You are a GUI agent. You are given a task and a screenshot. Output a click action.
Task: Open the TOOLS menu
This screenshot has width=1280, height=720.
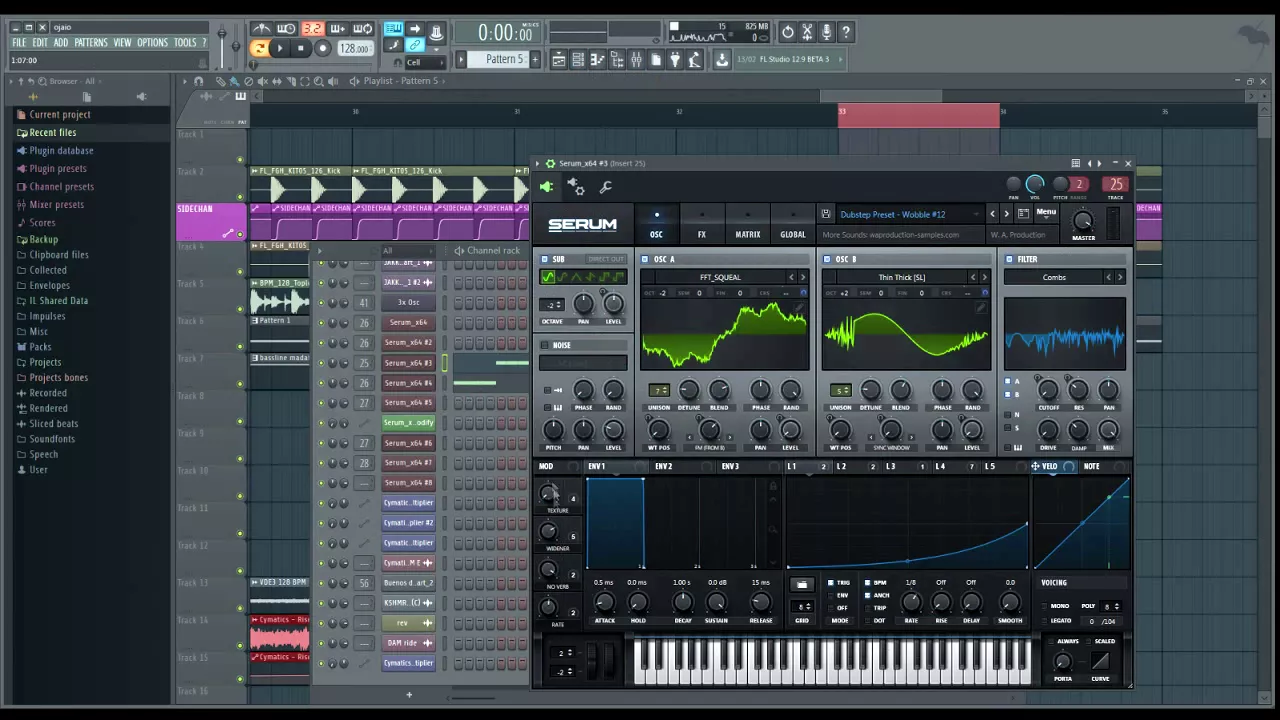click(185, 43)
